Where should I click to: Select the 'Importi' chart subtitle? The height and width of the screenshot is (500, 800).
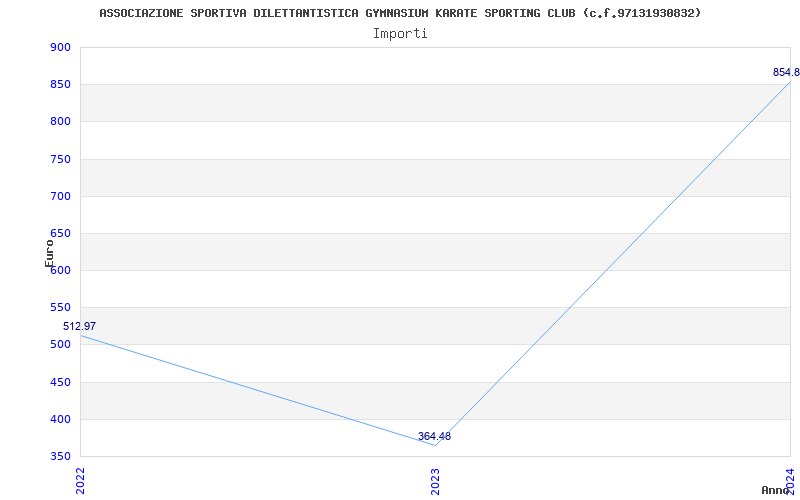coord(400,34)
